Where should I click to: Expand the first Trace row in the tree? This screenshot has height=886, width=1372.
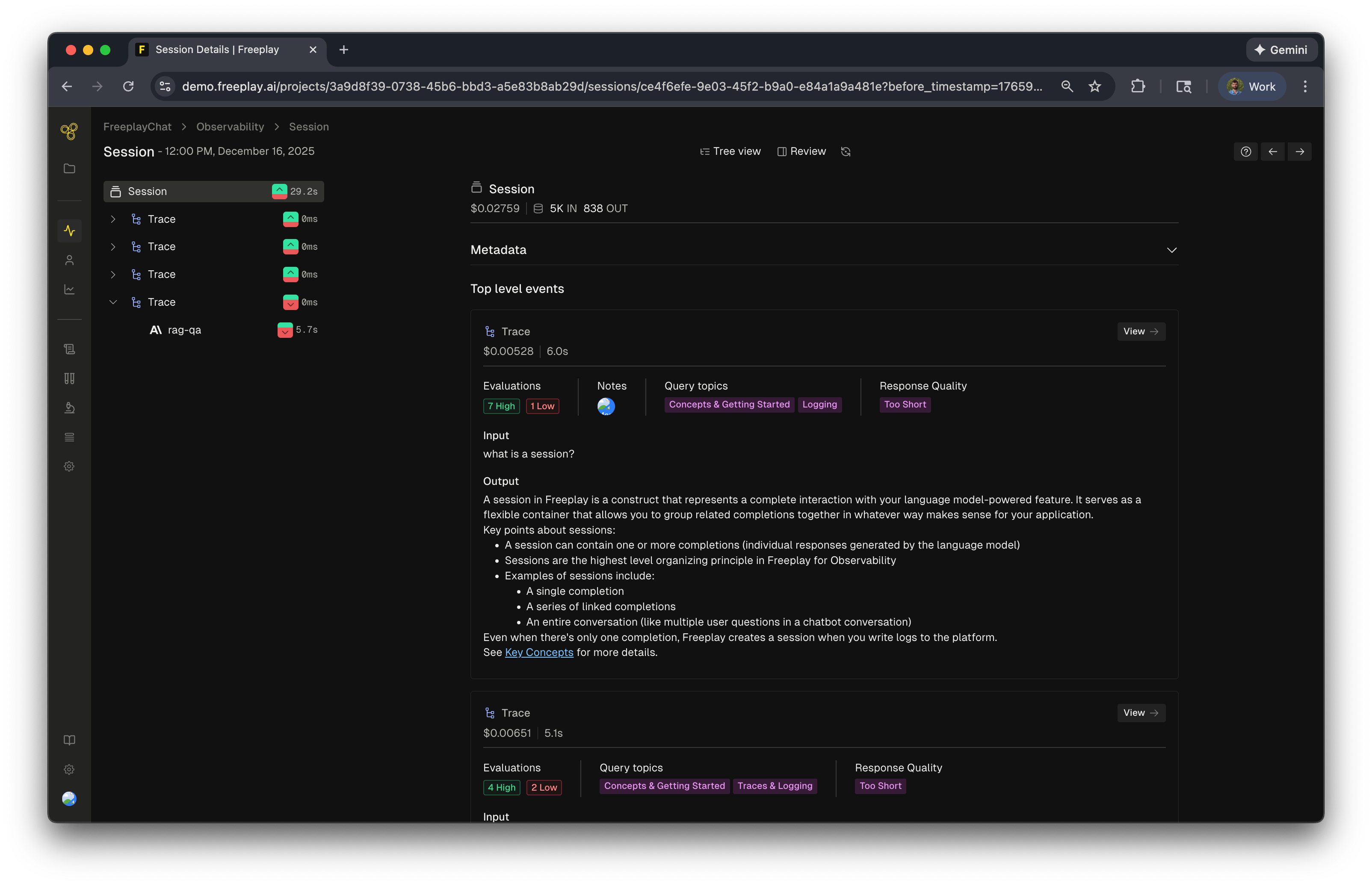[113, 219]
